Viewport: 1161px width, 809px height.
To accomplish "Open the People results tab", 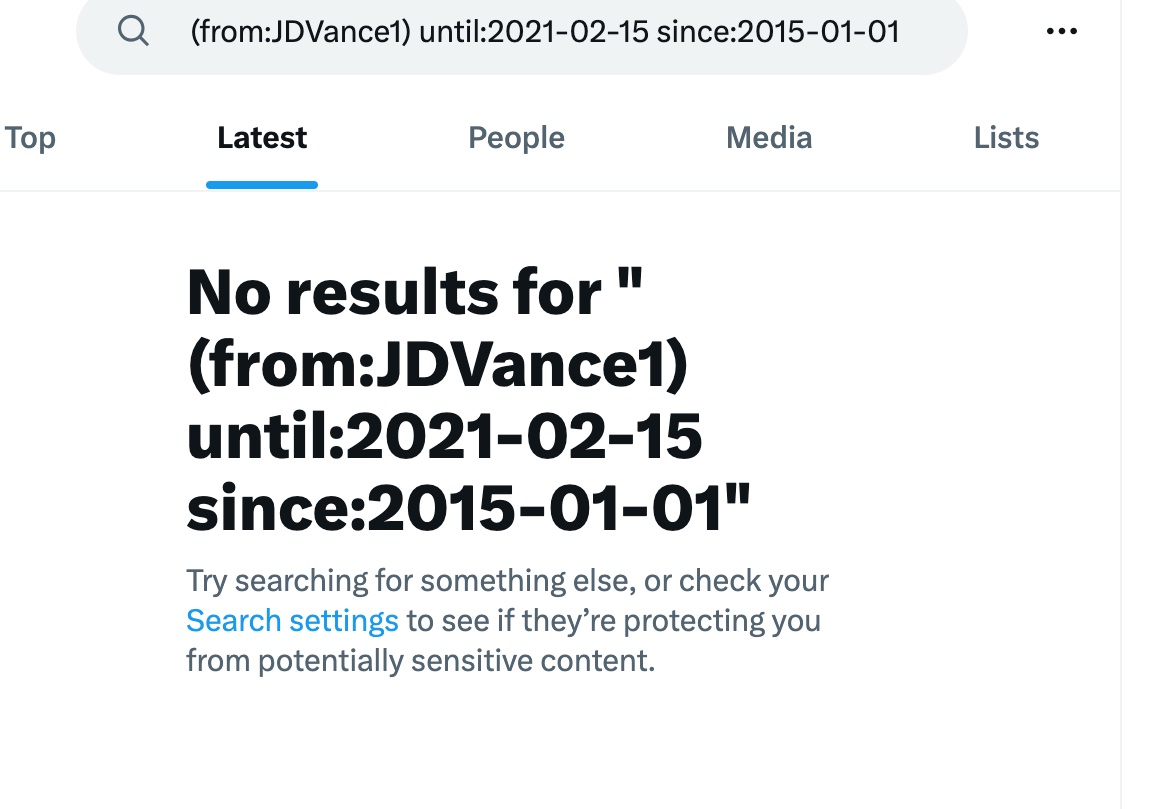I will 516,138.
